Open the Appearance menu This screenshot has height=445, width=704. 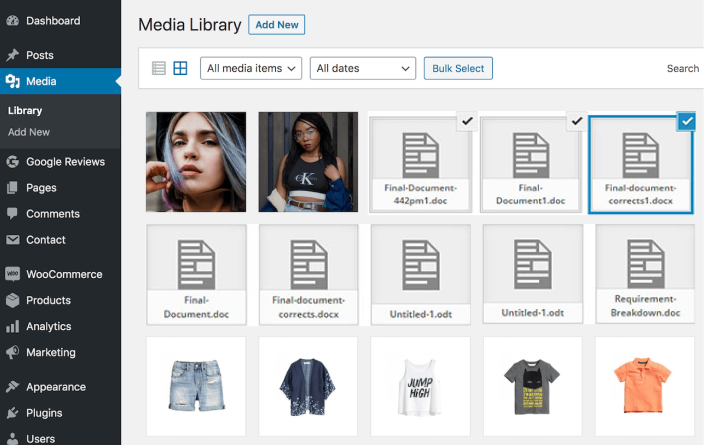click(x=55, y=387)
